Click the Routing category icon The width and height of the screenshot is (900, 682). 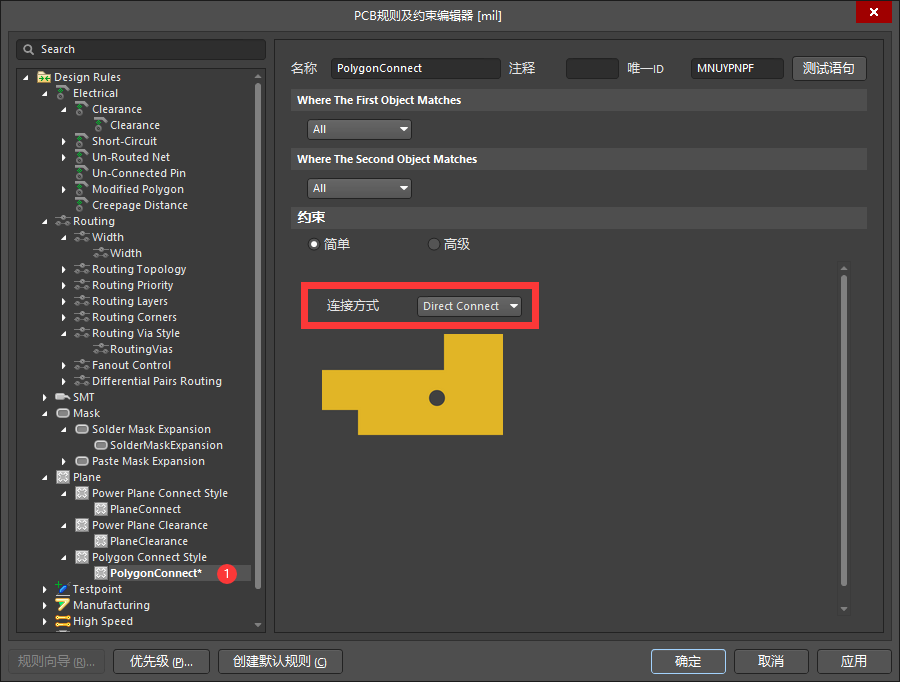pos(63,221)
